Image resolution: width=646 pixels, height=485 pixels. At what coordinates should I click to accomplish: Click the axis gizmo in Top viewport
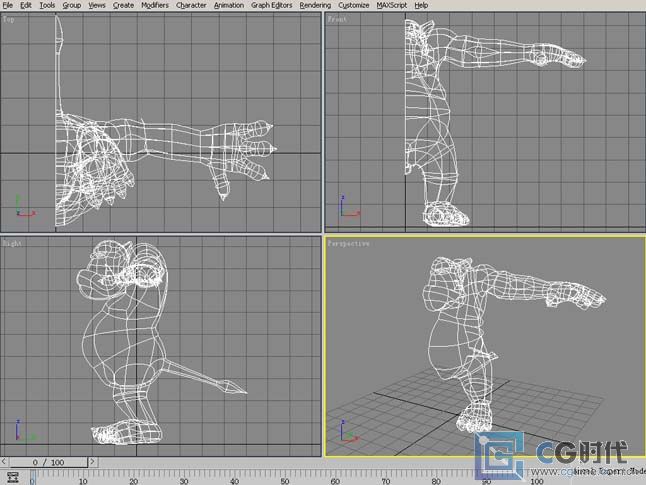coord(25,206)
